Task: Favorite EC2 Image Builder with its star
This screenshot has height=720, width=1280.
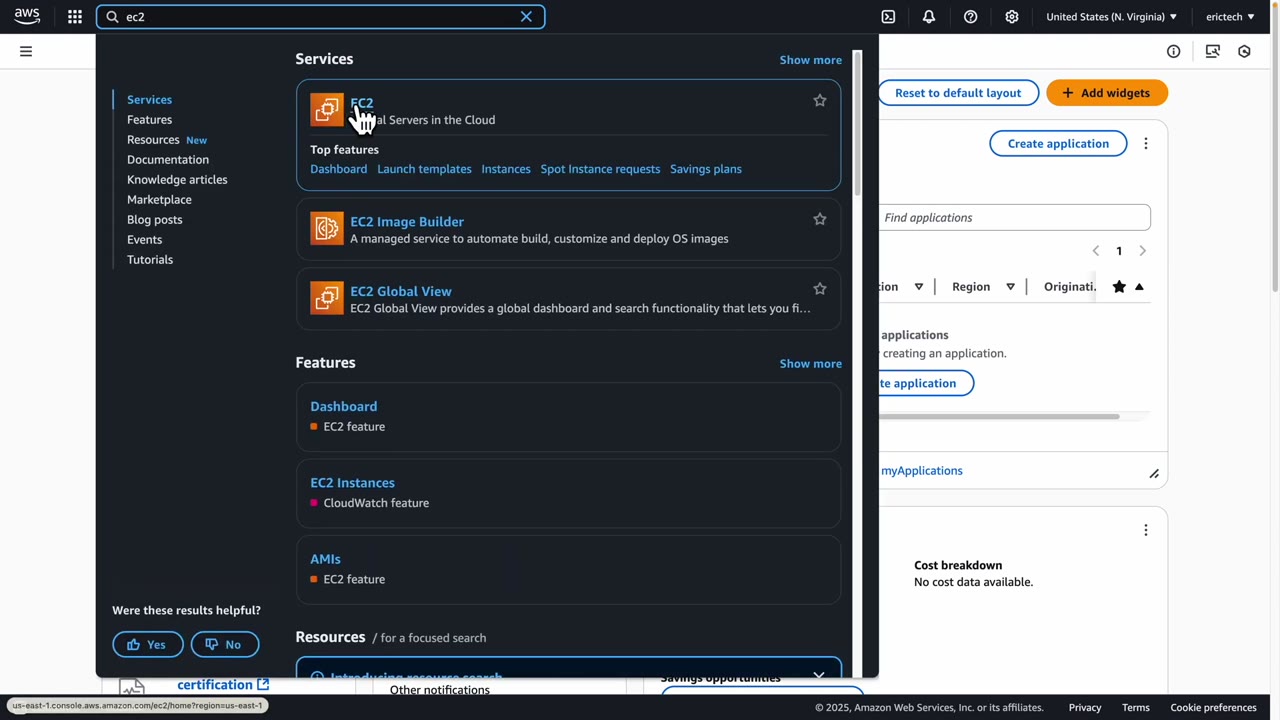Action: [820, 219]
